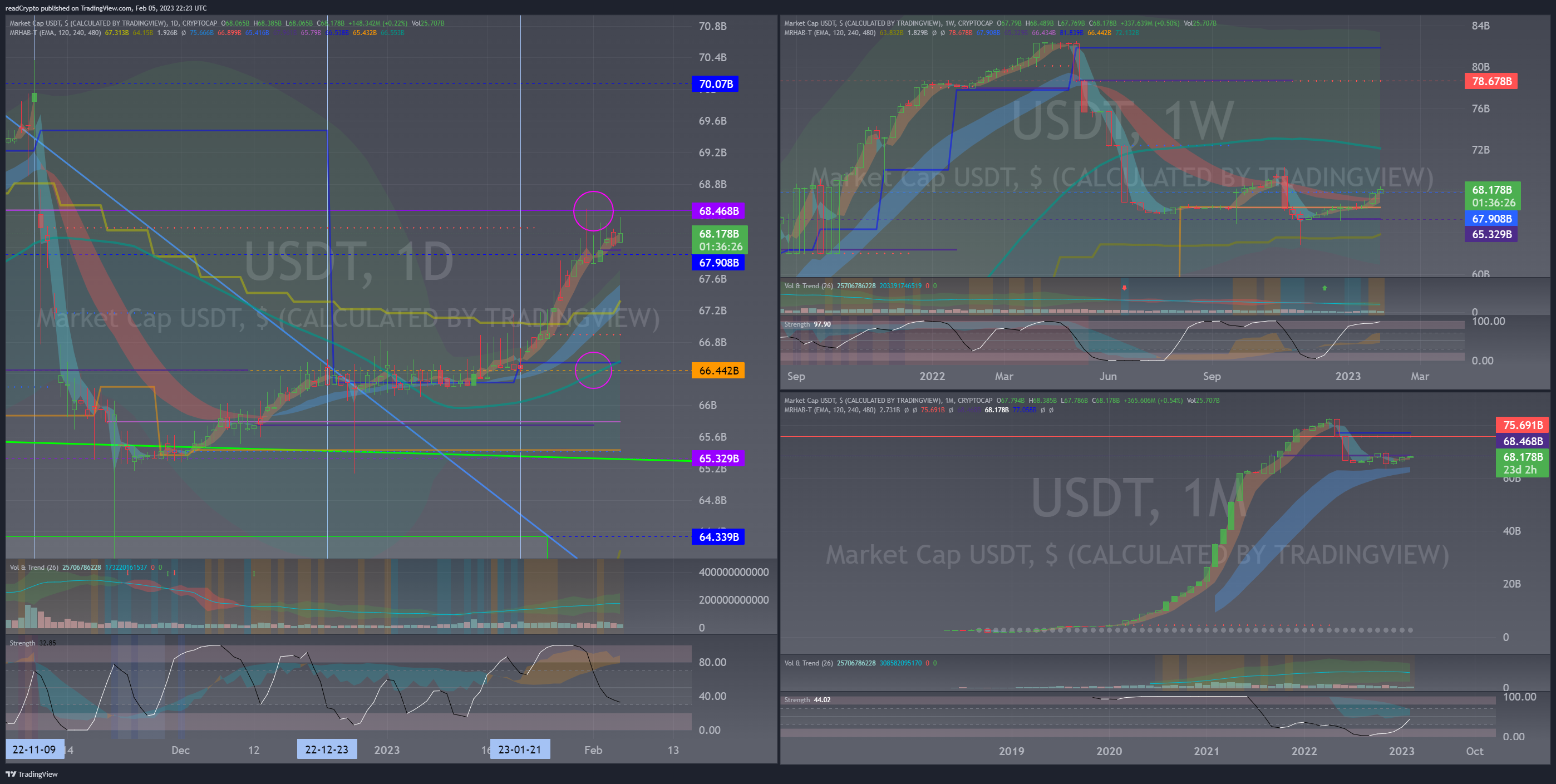Viewport: 1556px width, 784px height.
Task: Click the 2022 label on weekly time axis
Action: (x=932, y=376)
